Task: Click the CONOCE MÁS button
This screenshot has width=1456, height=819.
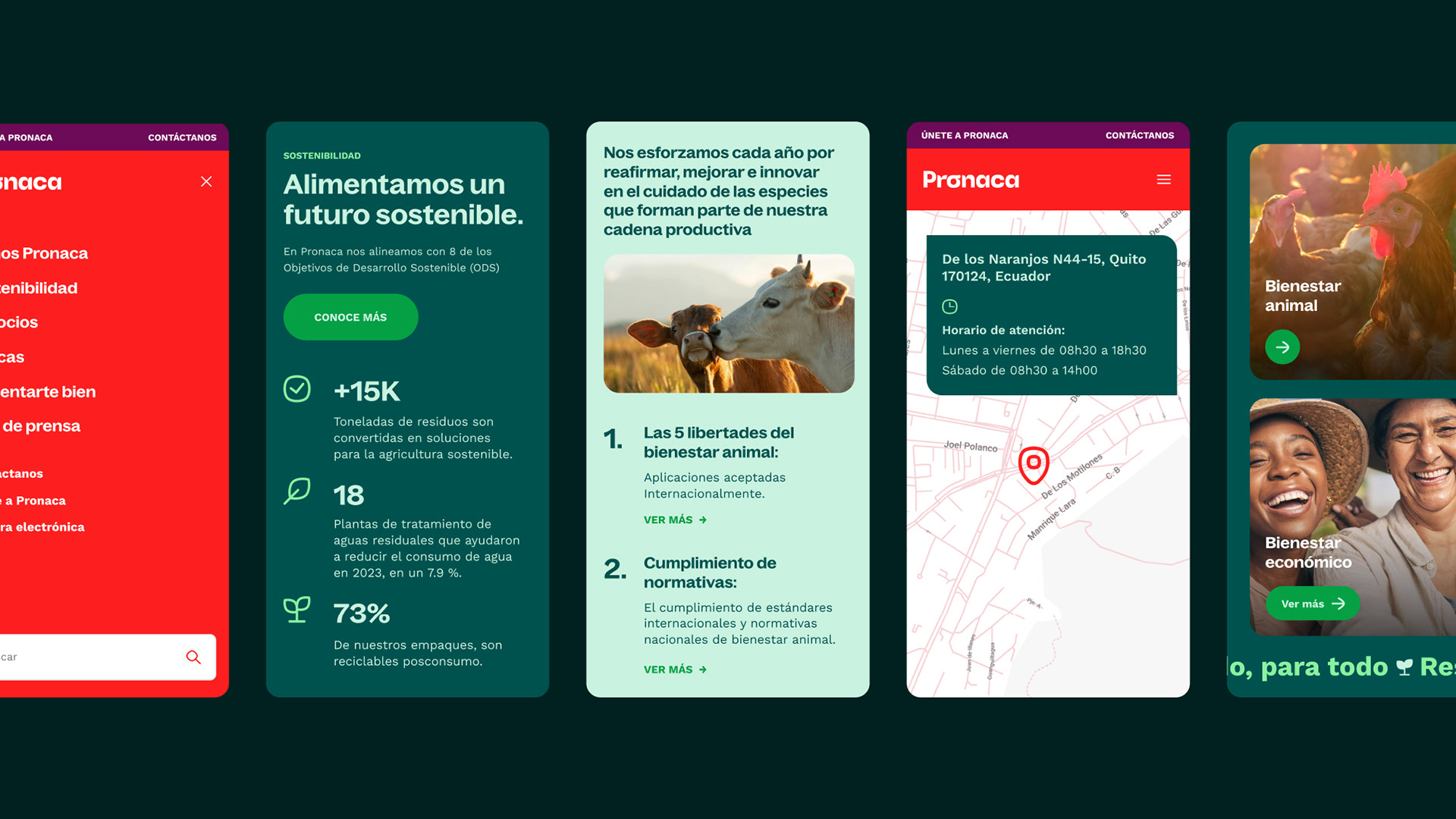Action: coord(350,317)
